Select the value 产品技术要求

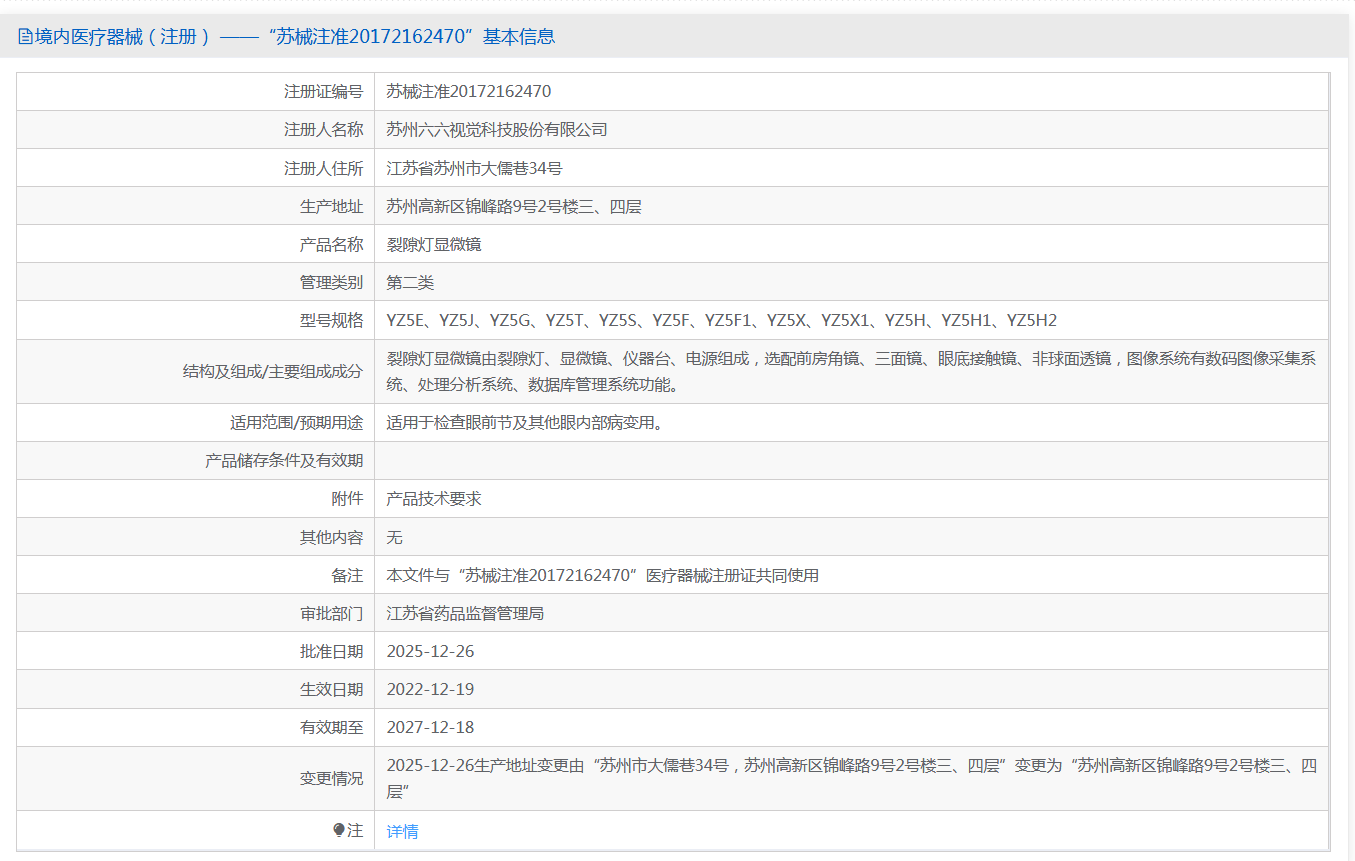click(x=435, y=498)
